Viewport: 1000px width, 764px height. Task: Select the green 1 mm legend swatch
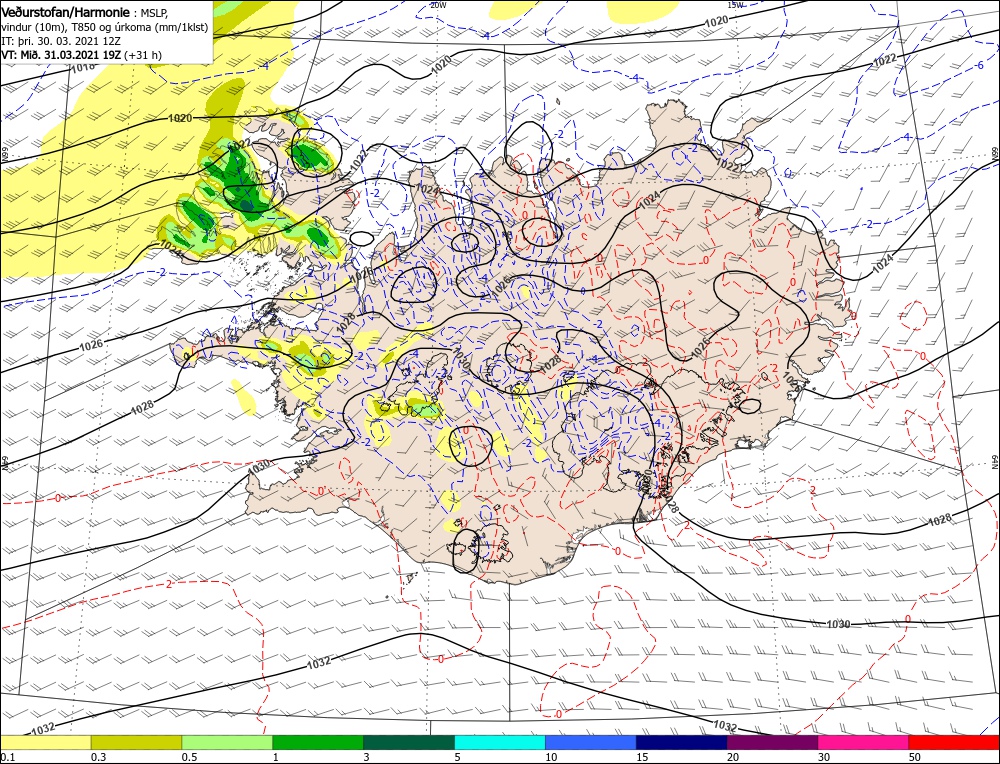coord(318,742)
